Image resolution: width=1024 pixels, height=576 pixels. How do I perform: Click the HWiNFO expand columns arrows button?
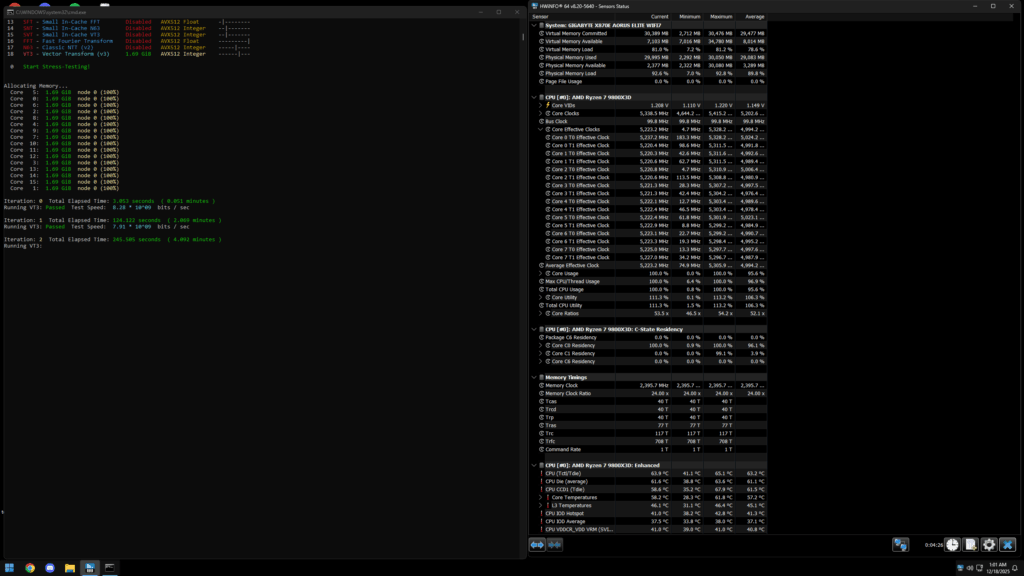pos(537,545)
